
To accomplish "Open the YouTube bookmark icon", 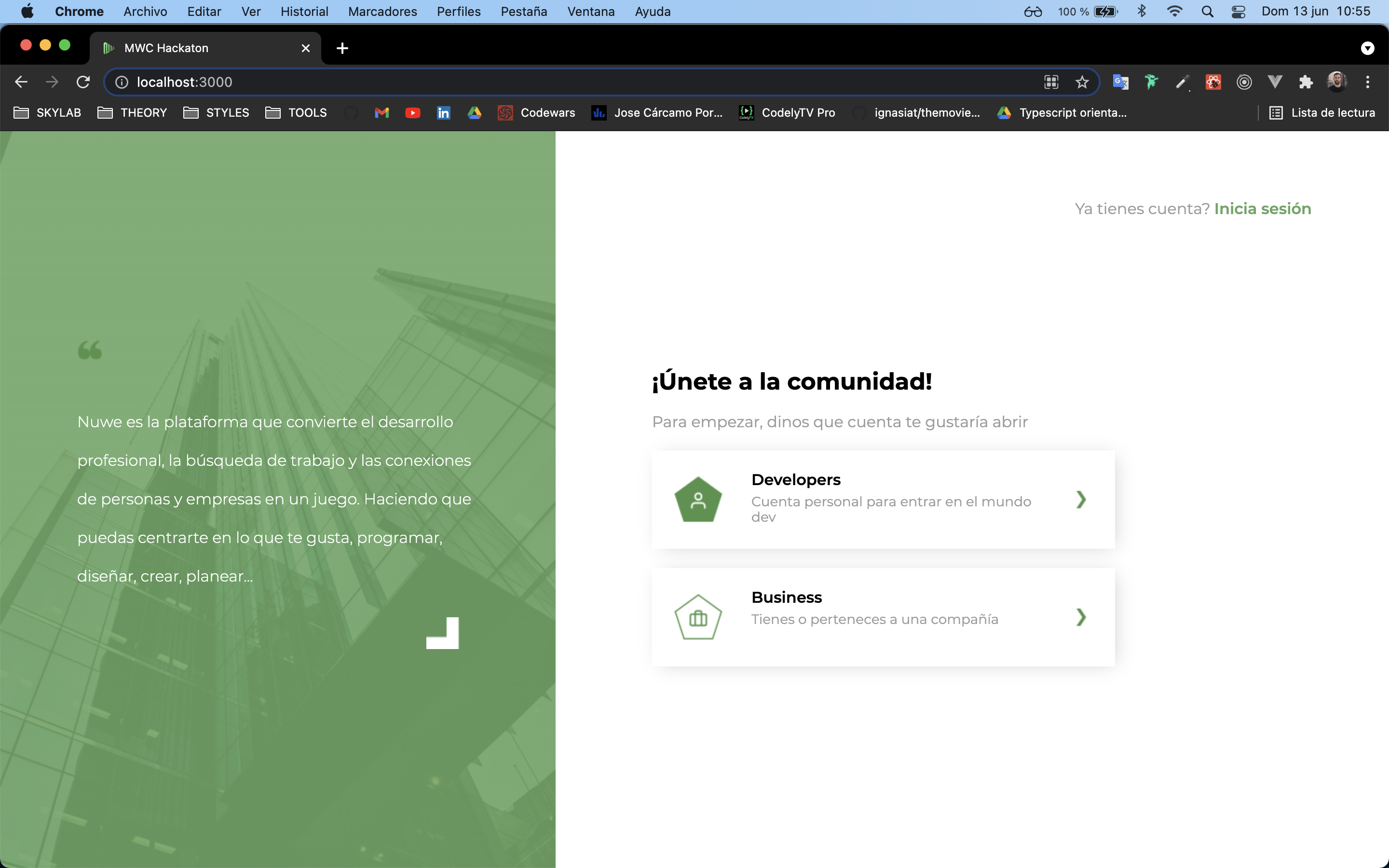I will click(412, 112).
